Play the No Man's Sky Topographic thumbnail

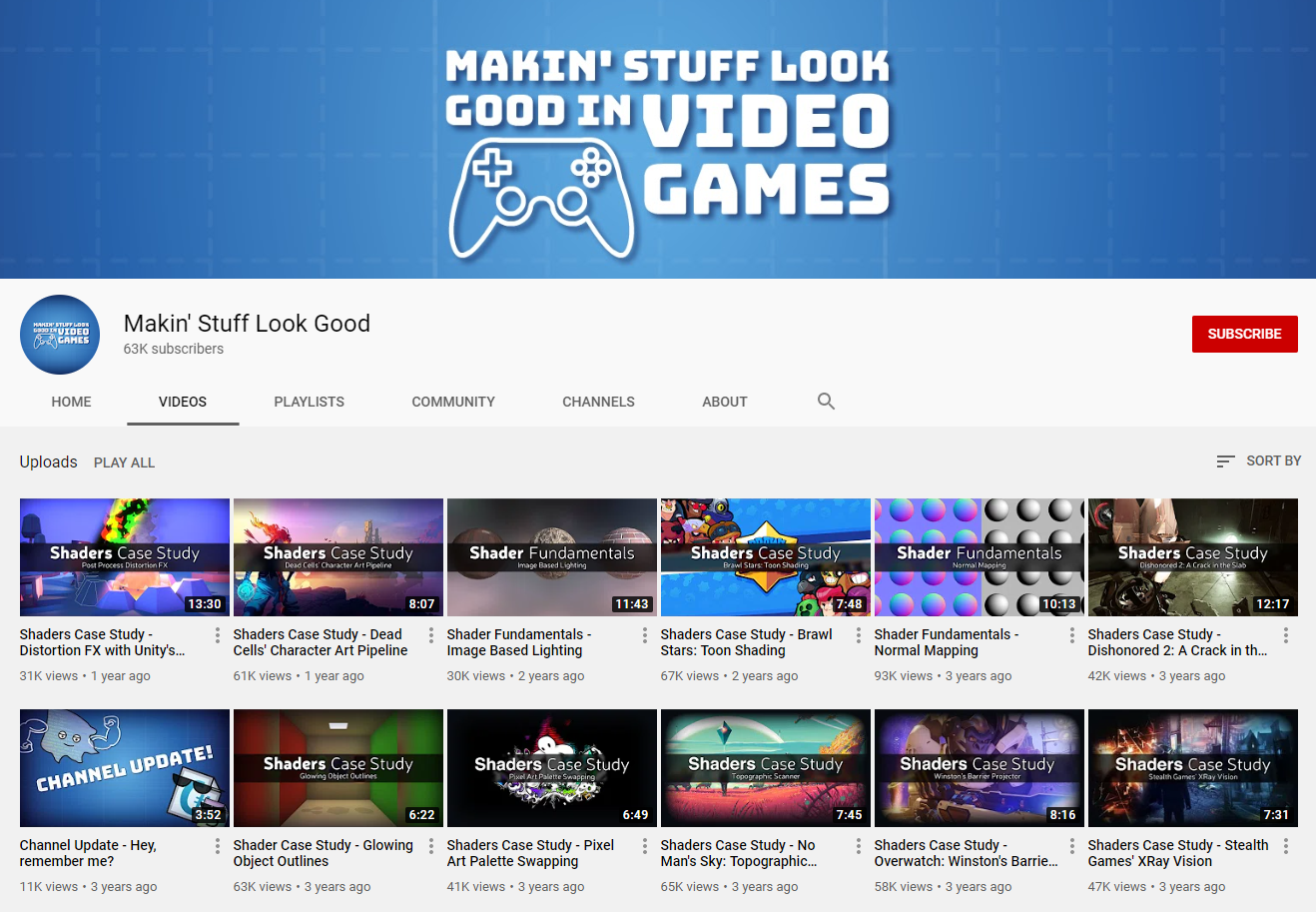tap(766, 768)
